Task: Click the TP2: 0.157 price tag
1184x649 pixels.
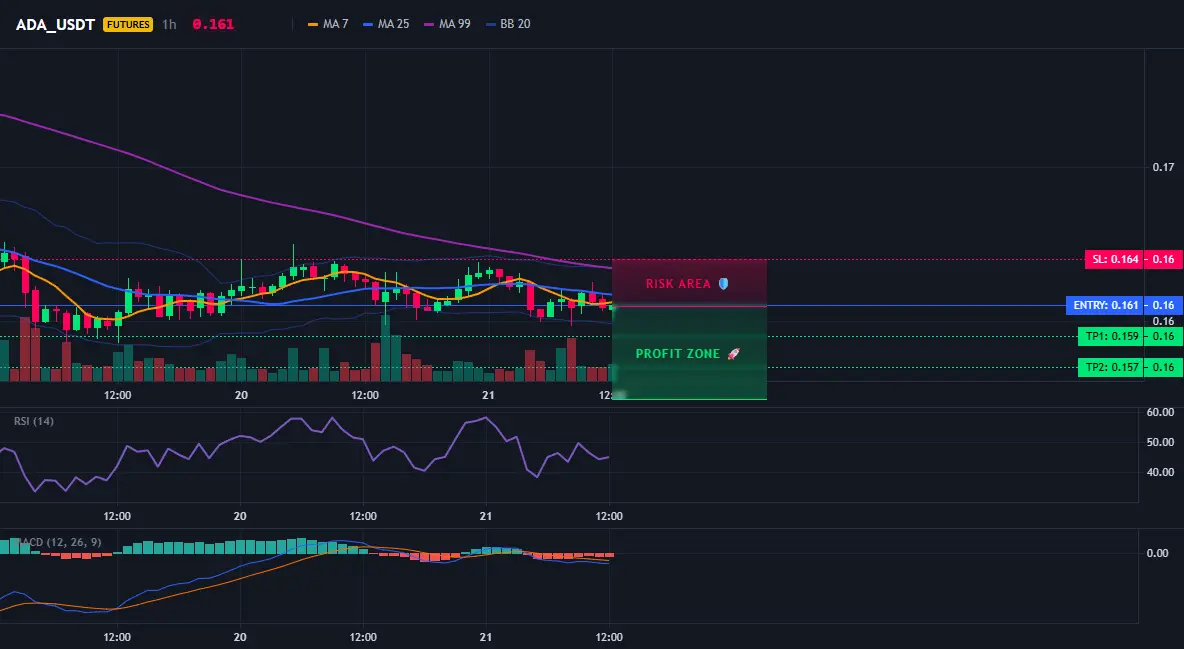Action: tap(1111, 367)
